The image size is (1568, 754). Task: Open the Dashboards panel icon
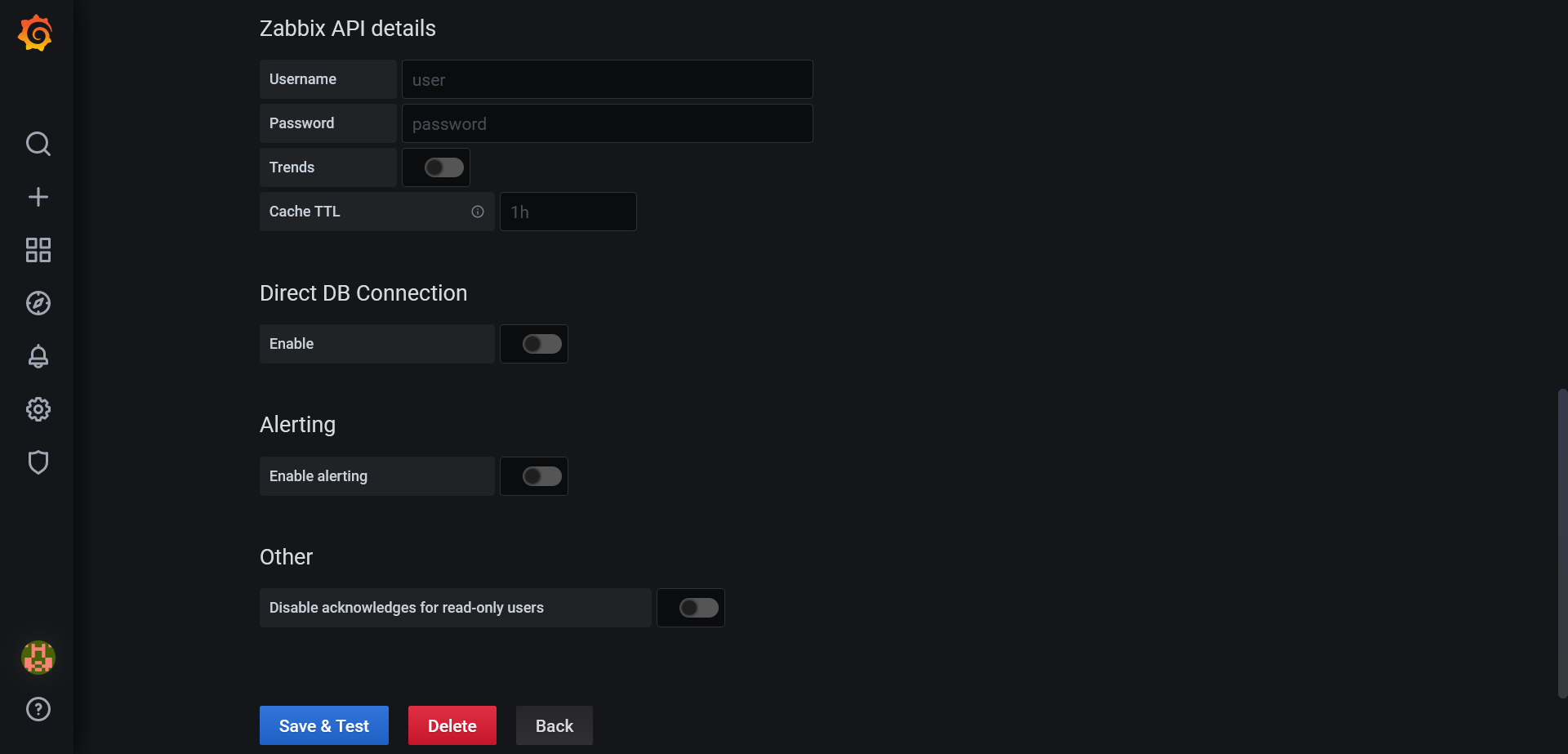coord(38,250)
